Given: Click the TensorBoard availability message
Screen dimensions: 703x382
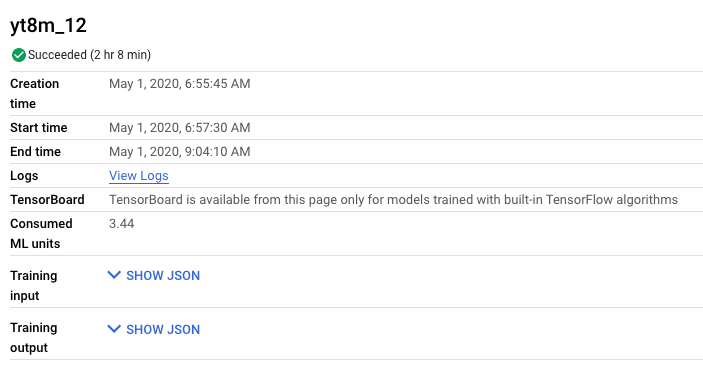Looking at the screenshot, I should 393,200.
